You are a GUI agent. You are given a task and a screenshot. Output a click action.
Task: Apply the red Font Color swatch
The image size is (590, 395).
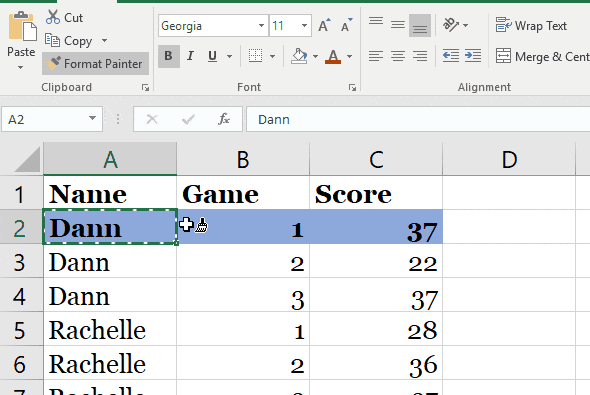333,56
